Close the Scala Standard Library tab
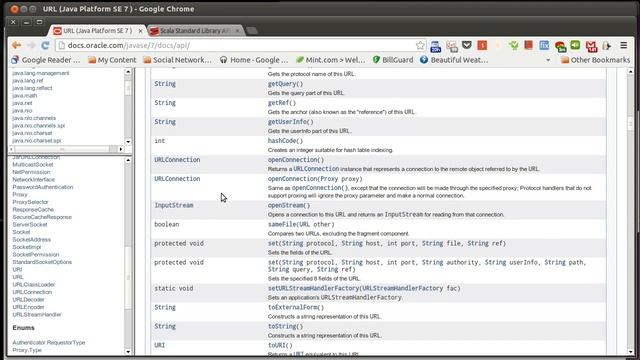Image resolution: width=640 pixels, height=360 pixels. (x=238, y=31)
